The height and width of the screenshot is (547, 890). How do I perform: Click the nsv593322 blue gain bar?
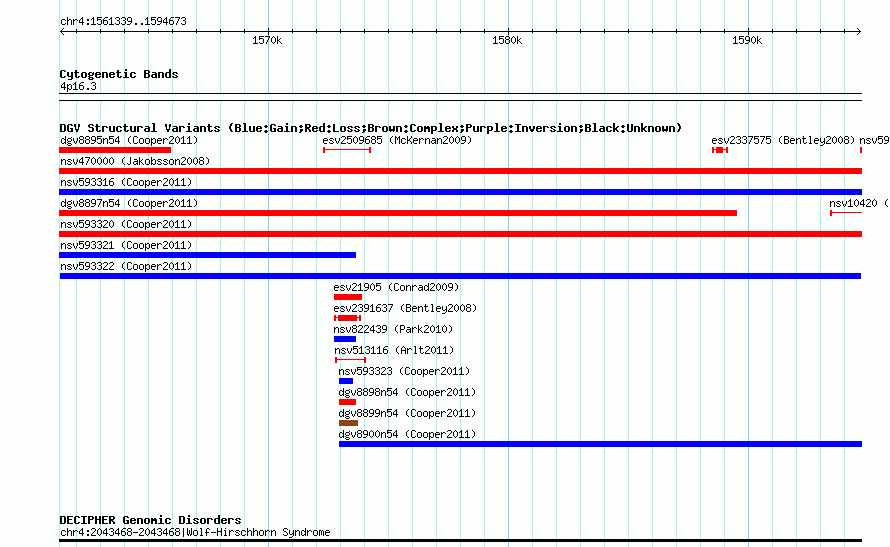point(460,276)
